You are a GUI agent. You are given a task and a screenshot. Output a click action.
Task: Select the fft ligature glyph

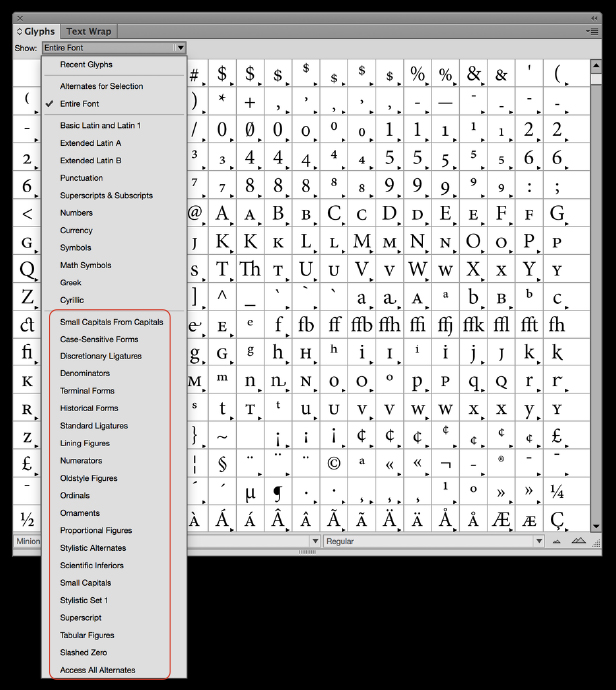[x=528, y=324]
